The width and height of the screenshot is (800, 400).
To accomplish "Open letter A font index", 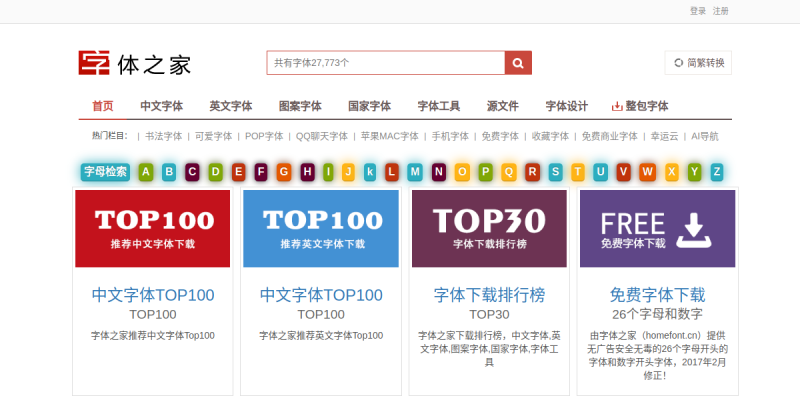I will [146, 172].
